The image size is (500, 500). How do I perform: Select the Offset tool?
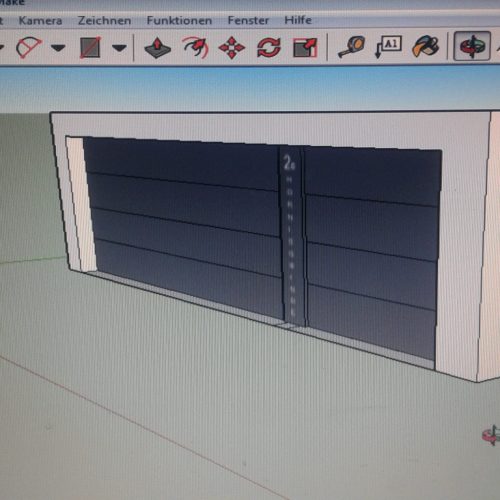(x=195, y=48)
